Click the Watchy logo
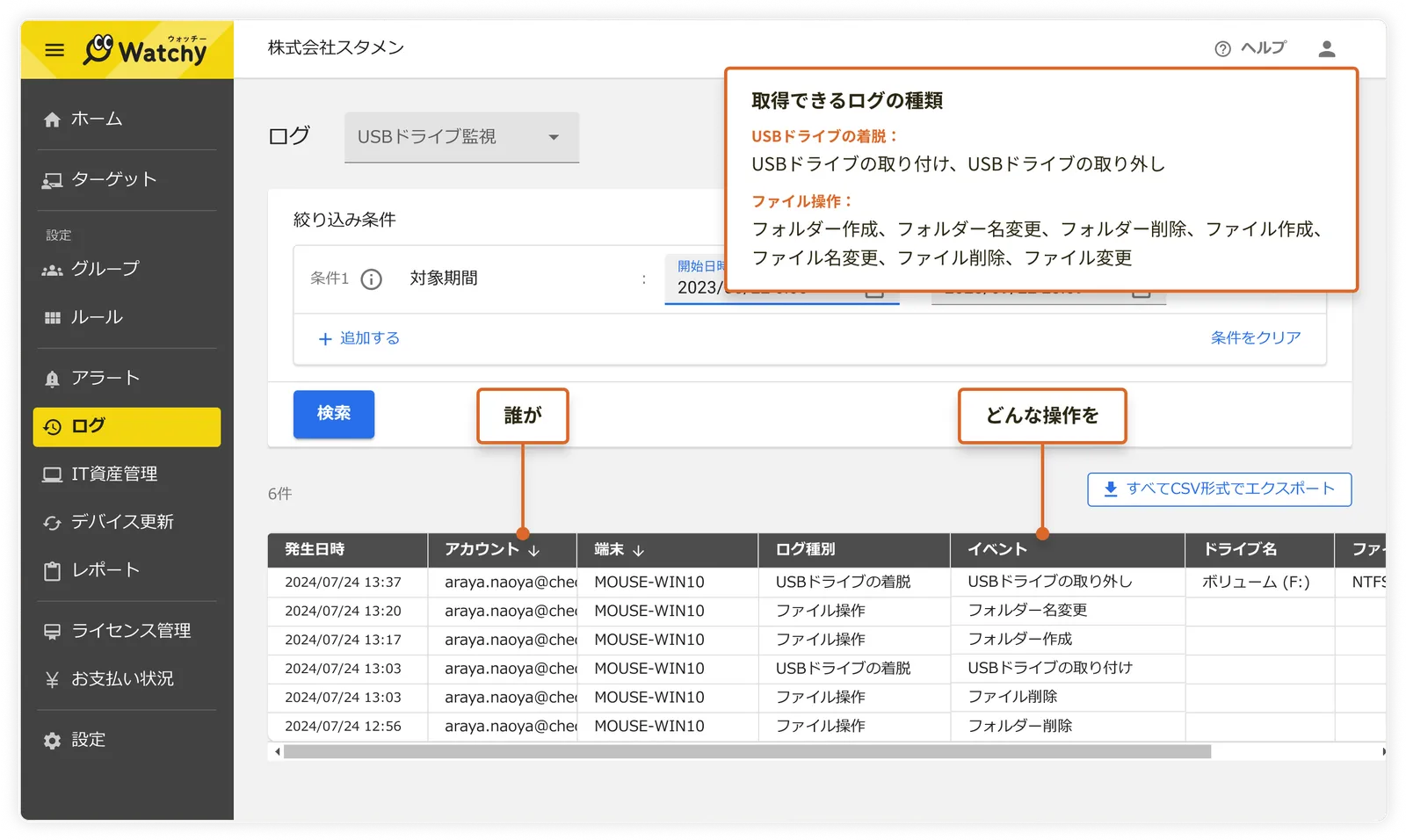This screenshot has height=840, width=1406. (145, 50)
